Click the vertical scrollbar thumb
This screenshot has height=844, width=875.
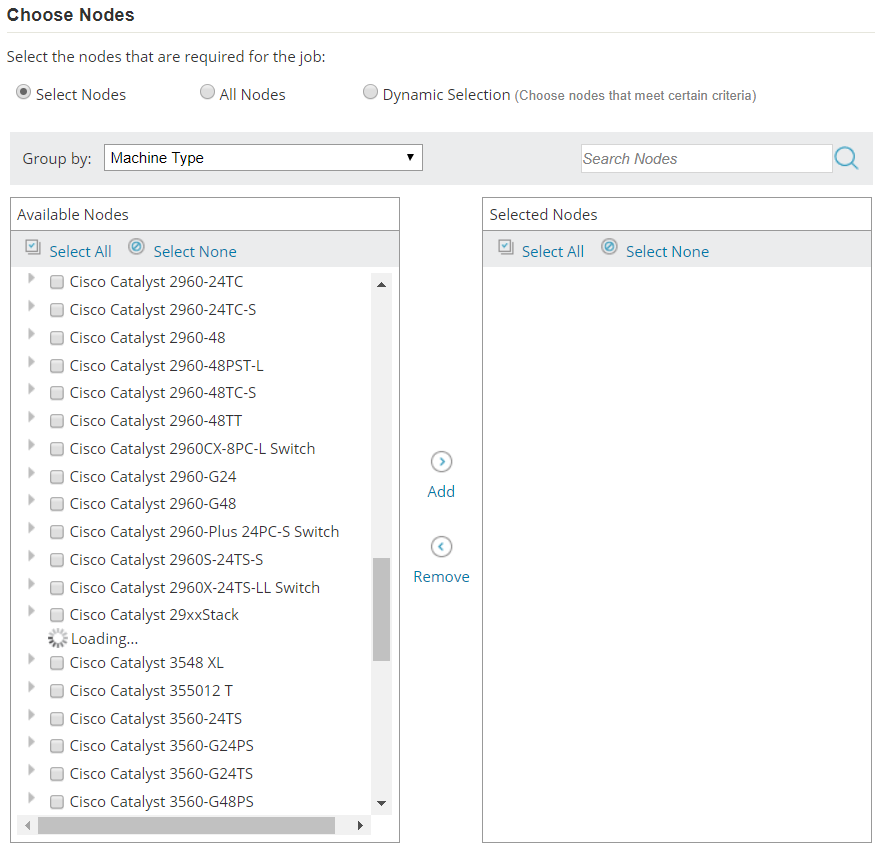(382, 609)
